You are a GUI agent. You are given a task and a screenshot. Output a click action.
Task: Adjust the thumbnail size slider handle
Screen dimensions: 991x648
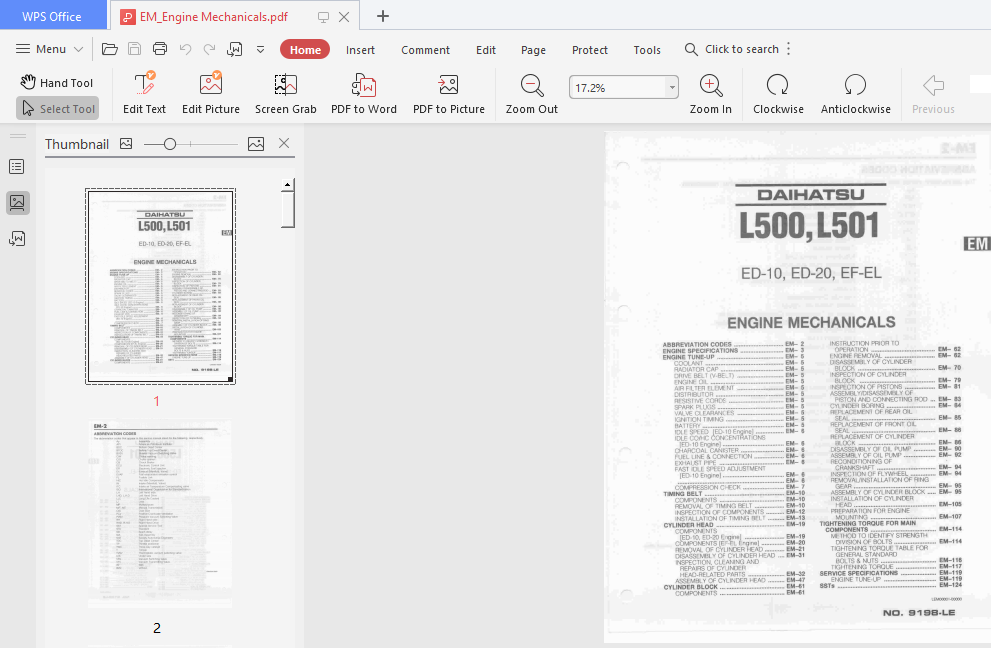point(169,144)
